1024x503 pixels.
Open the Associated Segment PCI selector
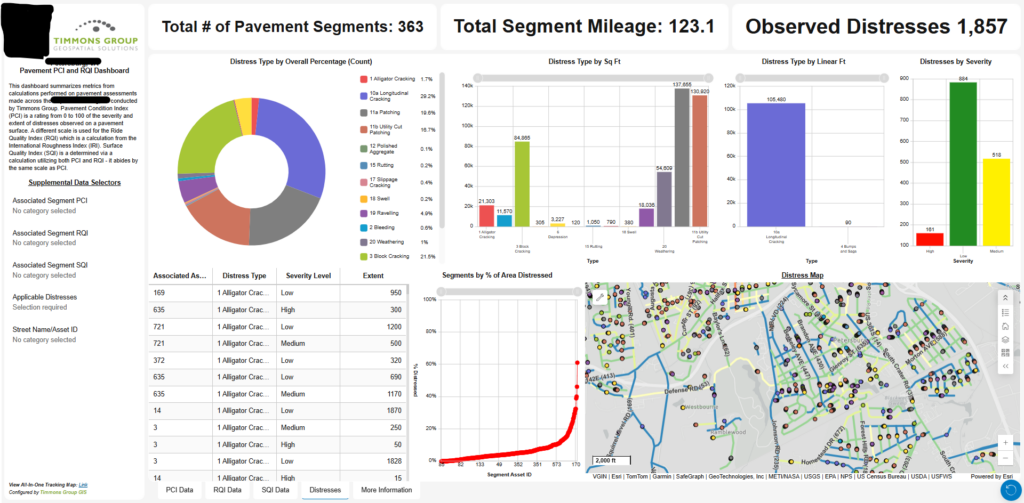point(76,205)
